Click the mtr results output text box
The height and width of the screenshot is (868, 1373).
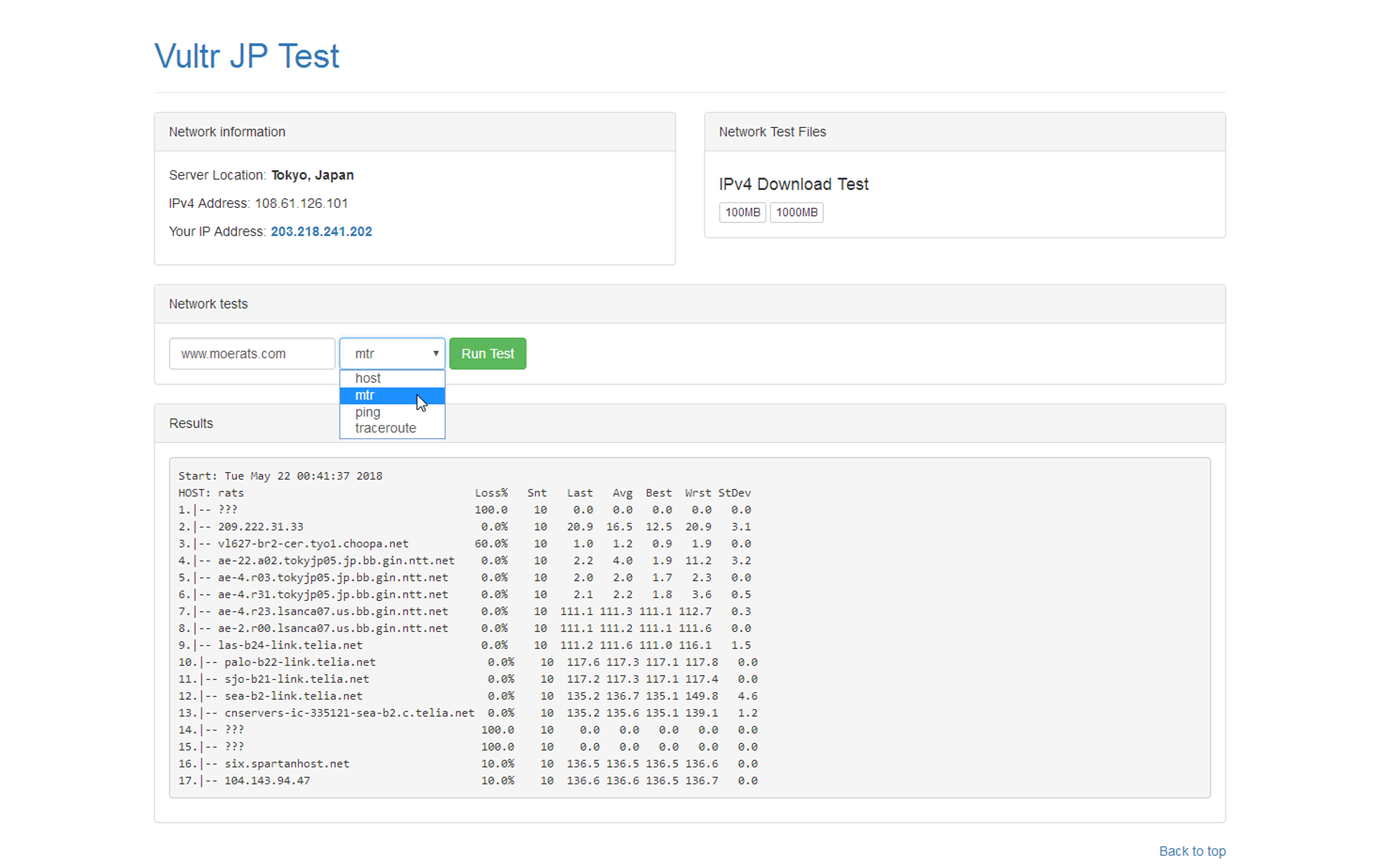[x=689, y=627]
